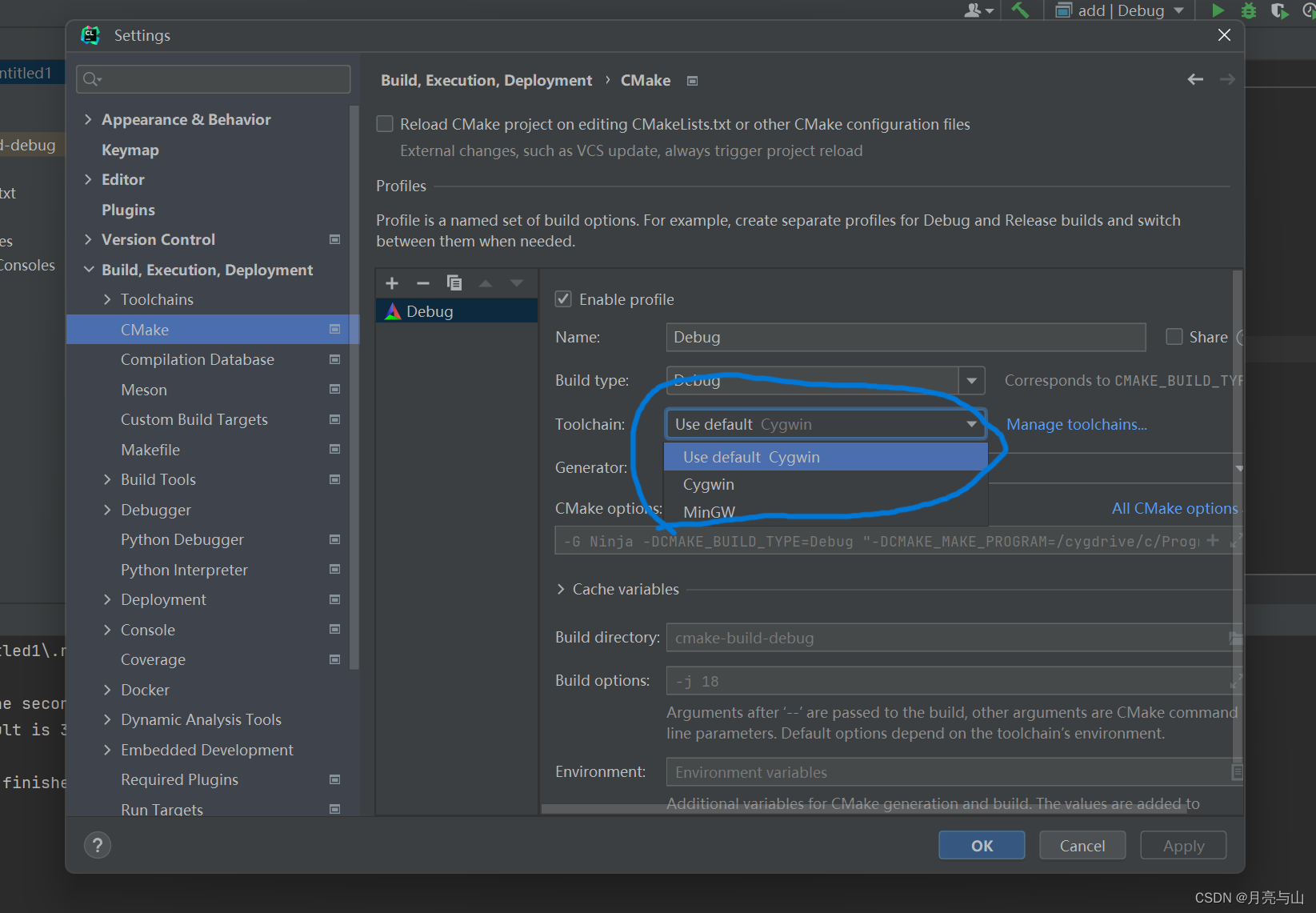Click the project icon beside Meson

pos(335,390)
